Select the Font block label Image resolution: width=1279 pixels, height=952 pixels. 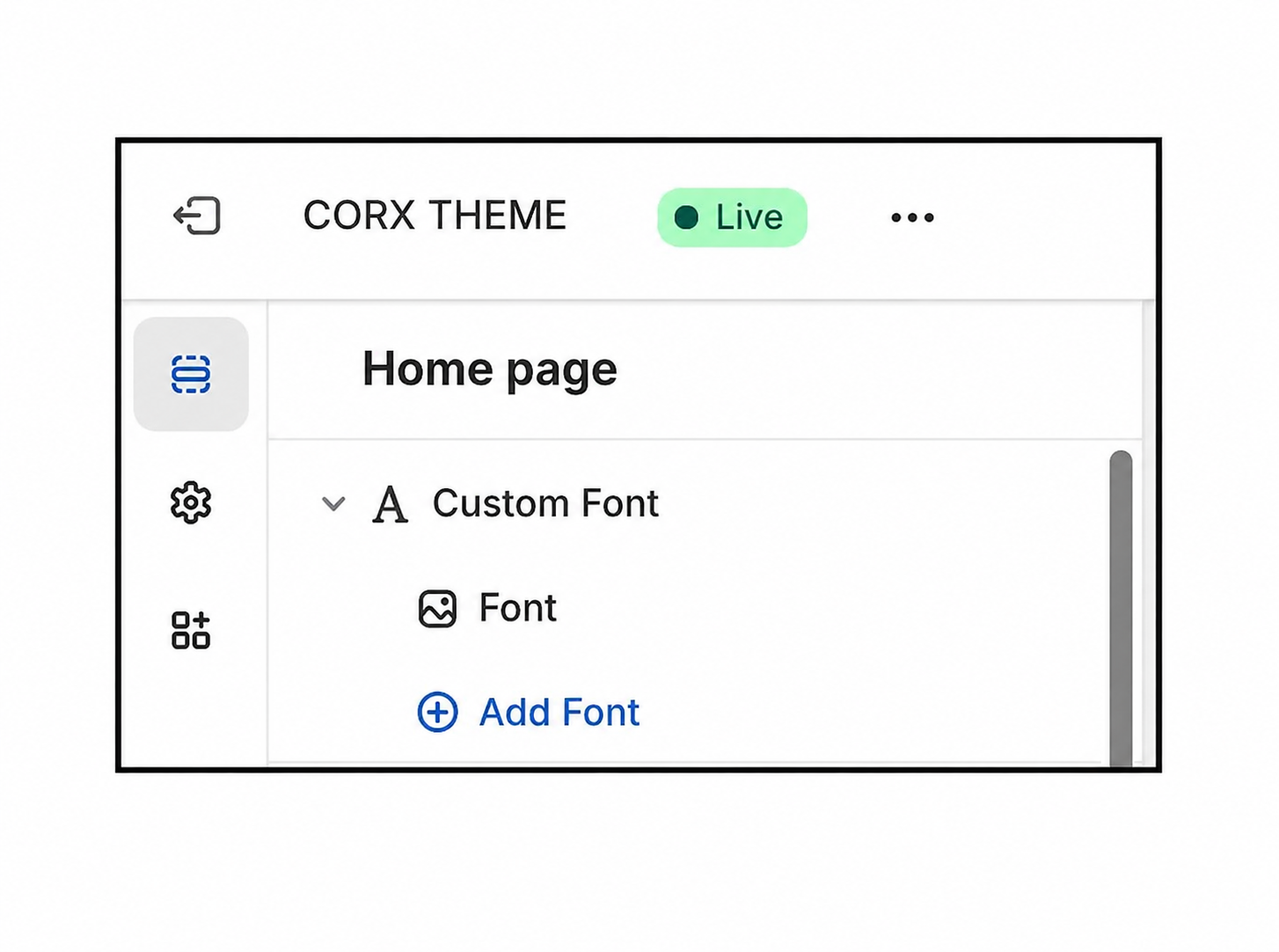517,609
